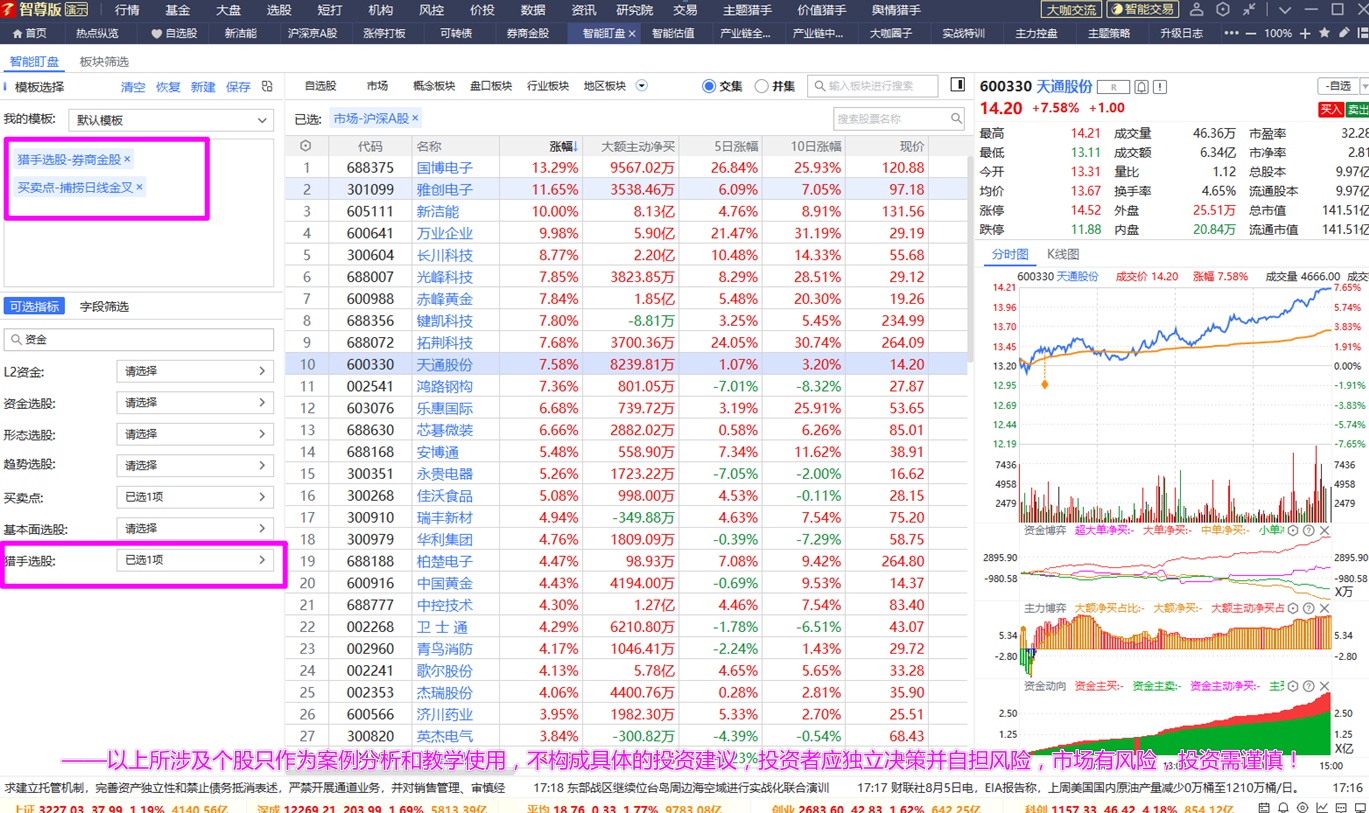Remove the 买卖点-捕捞日线金叉 filter tag

[x=139, y=187]
